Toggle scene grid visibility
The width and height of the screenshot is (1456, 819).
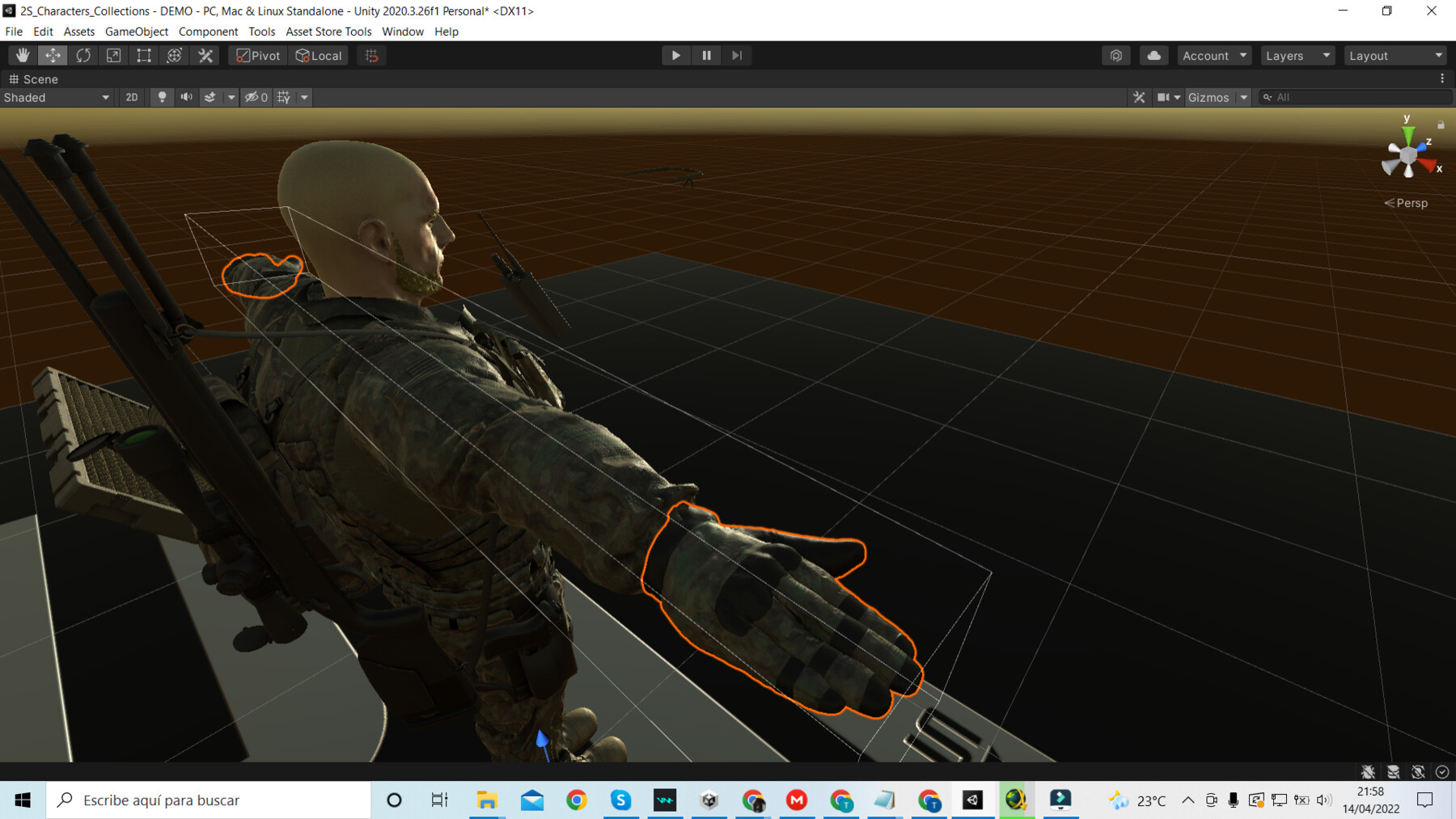[x=284, y=97]
